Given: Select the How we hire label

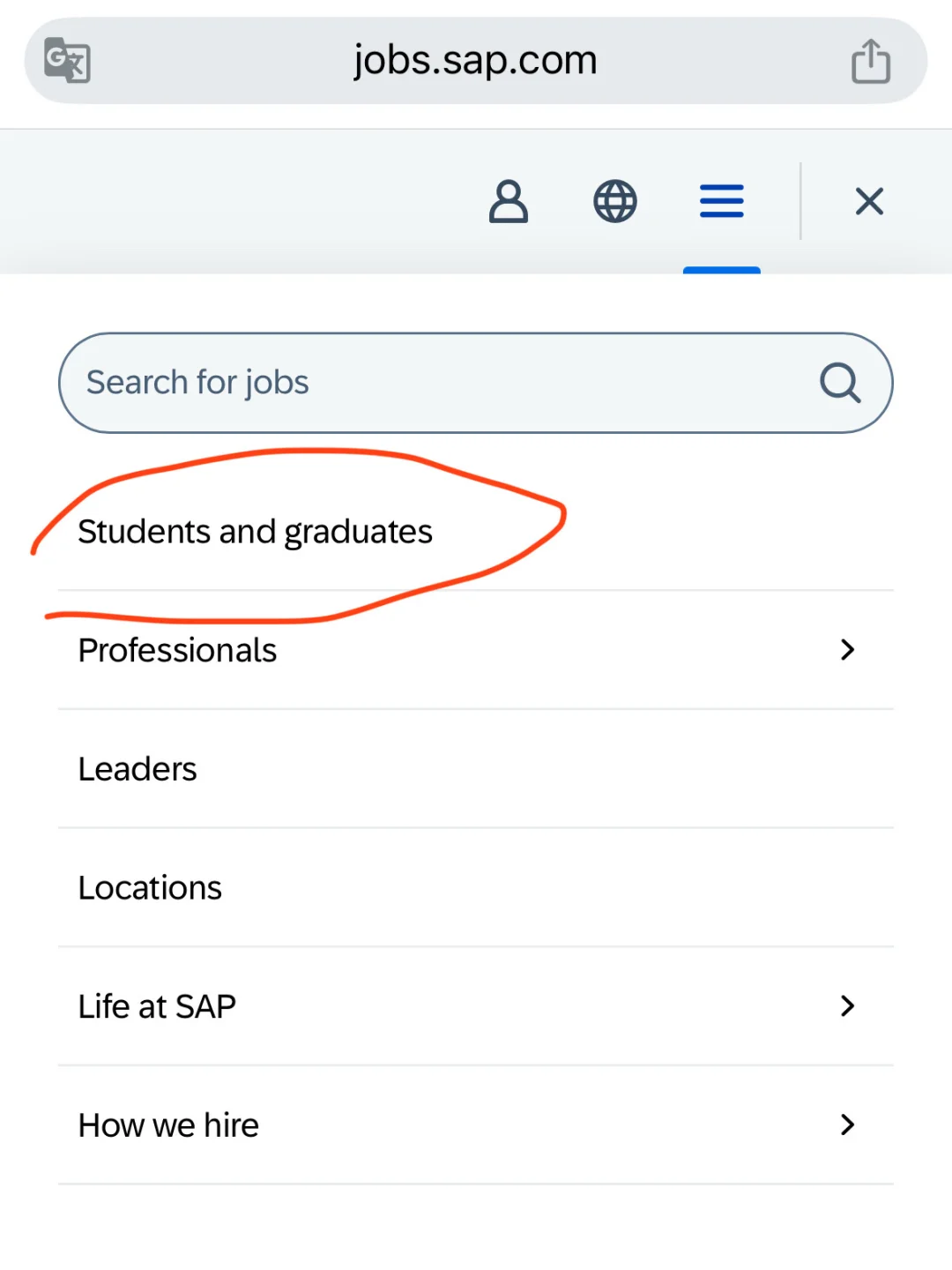Looking at the screenshot, I should click(168, 1125).
